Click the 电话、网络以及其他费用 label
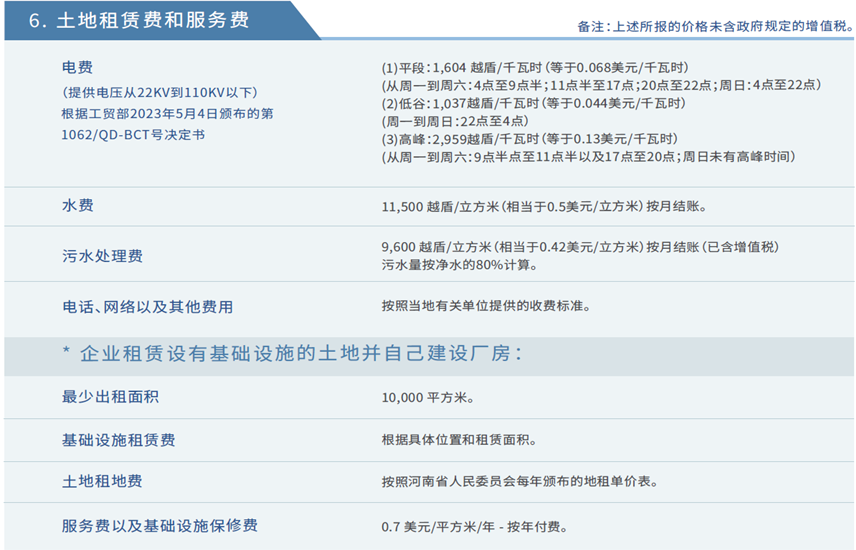856x550 pixels. [147, 306]
